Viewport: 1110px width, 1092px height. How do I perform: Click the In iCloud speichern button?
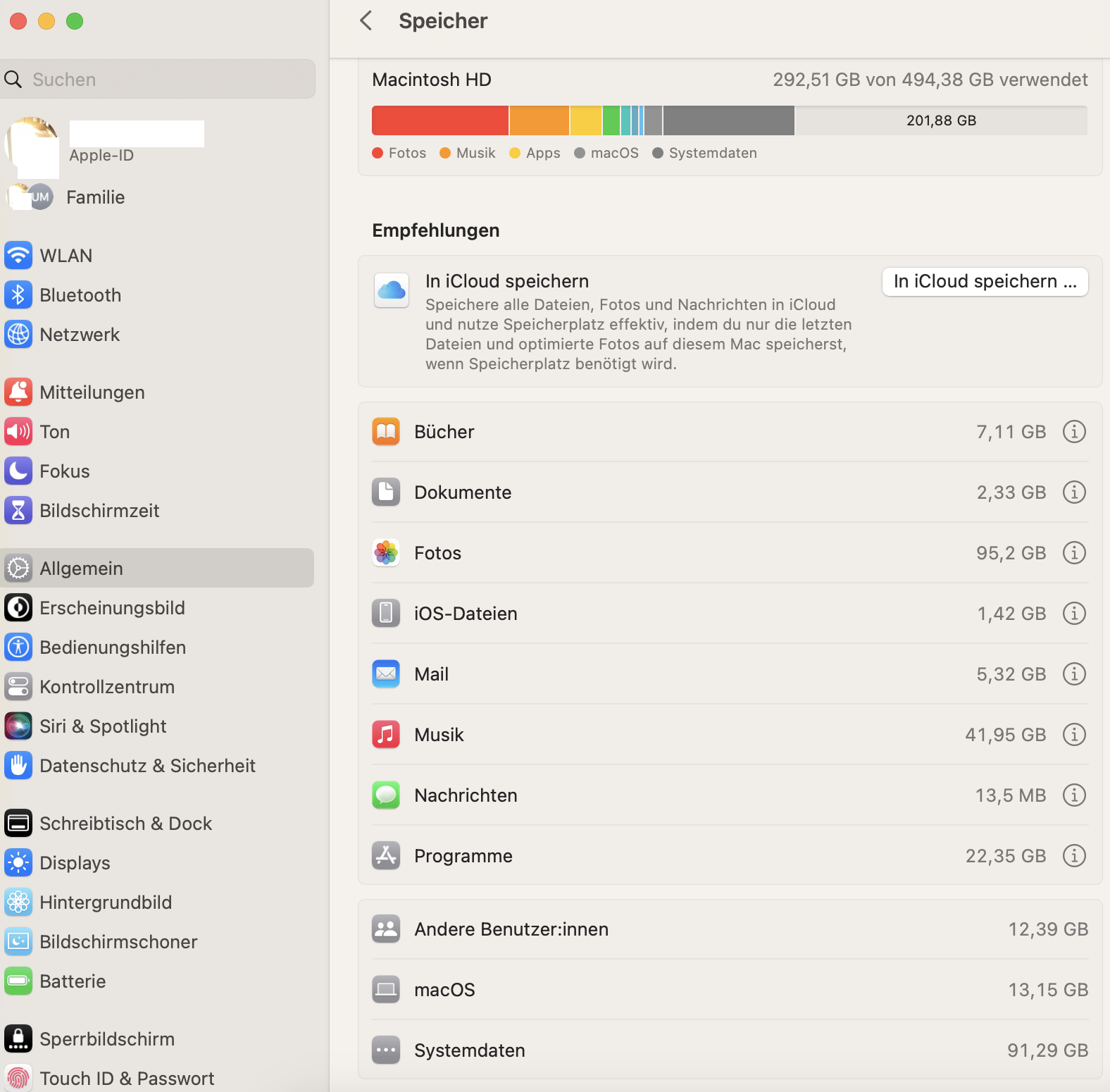coord(985,282)
